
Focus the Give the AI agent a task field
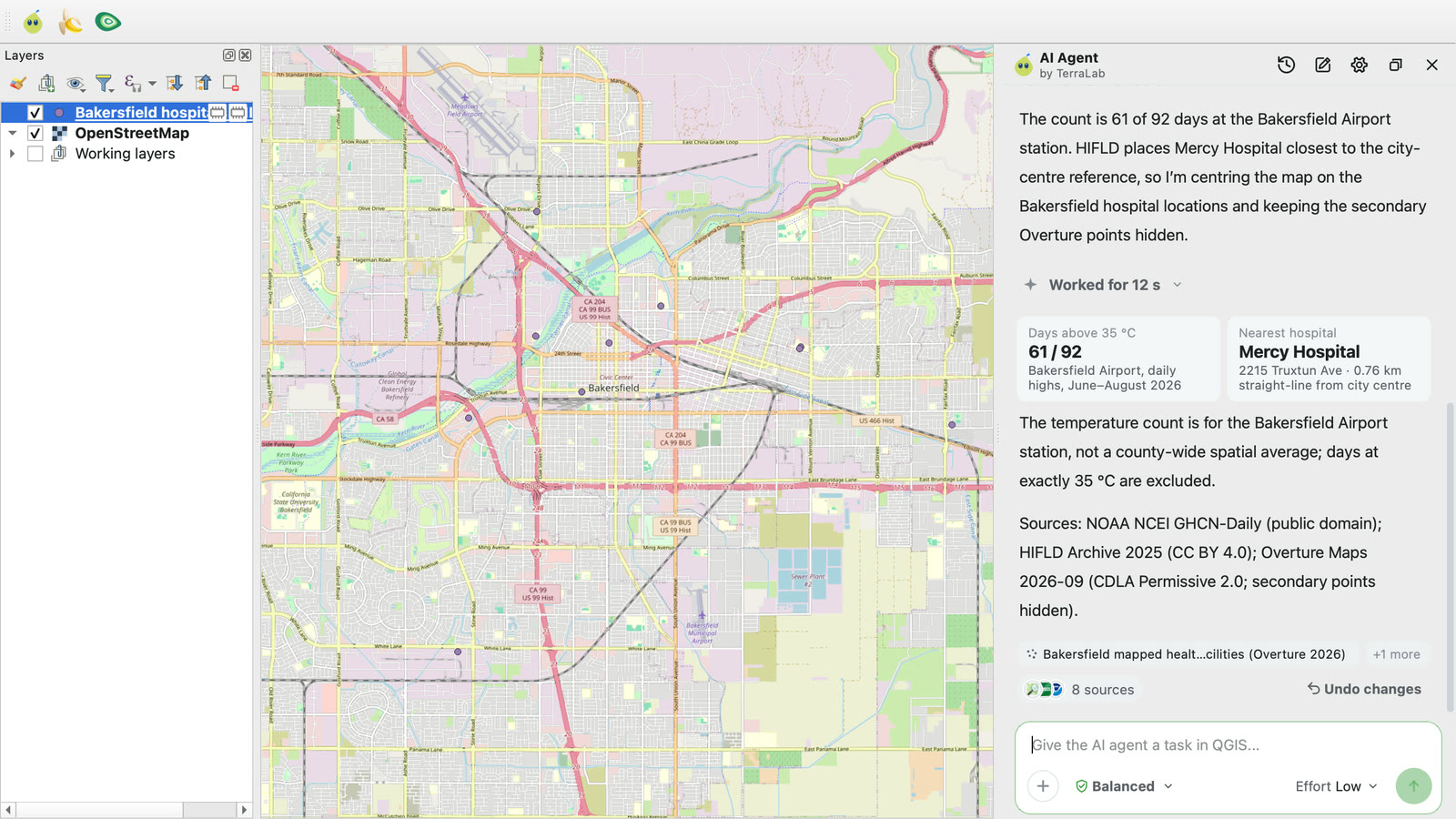click(1227, 745)
